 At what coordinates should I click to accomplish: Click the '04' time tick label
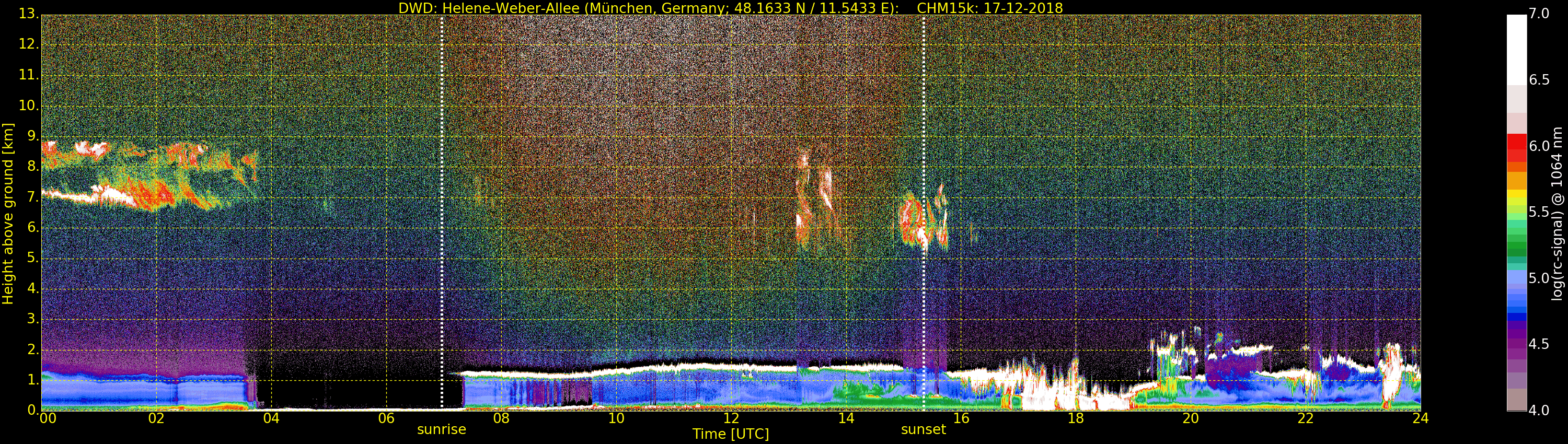point(271,418)
